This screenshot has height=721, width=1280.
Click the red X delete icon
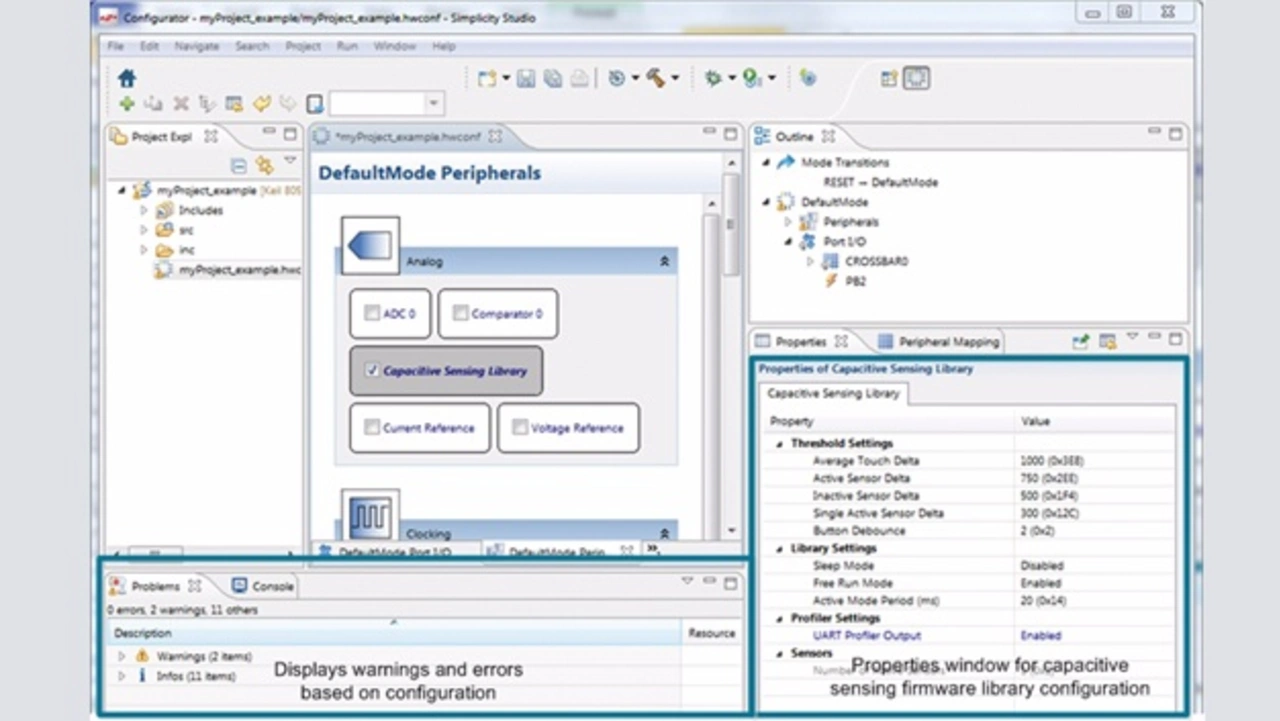click(181, 104)
